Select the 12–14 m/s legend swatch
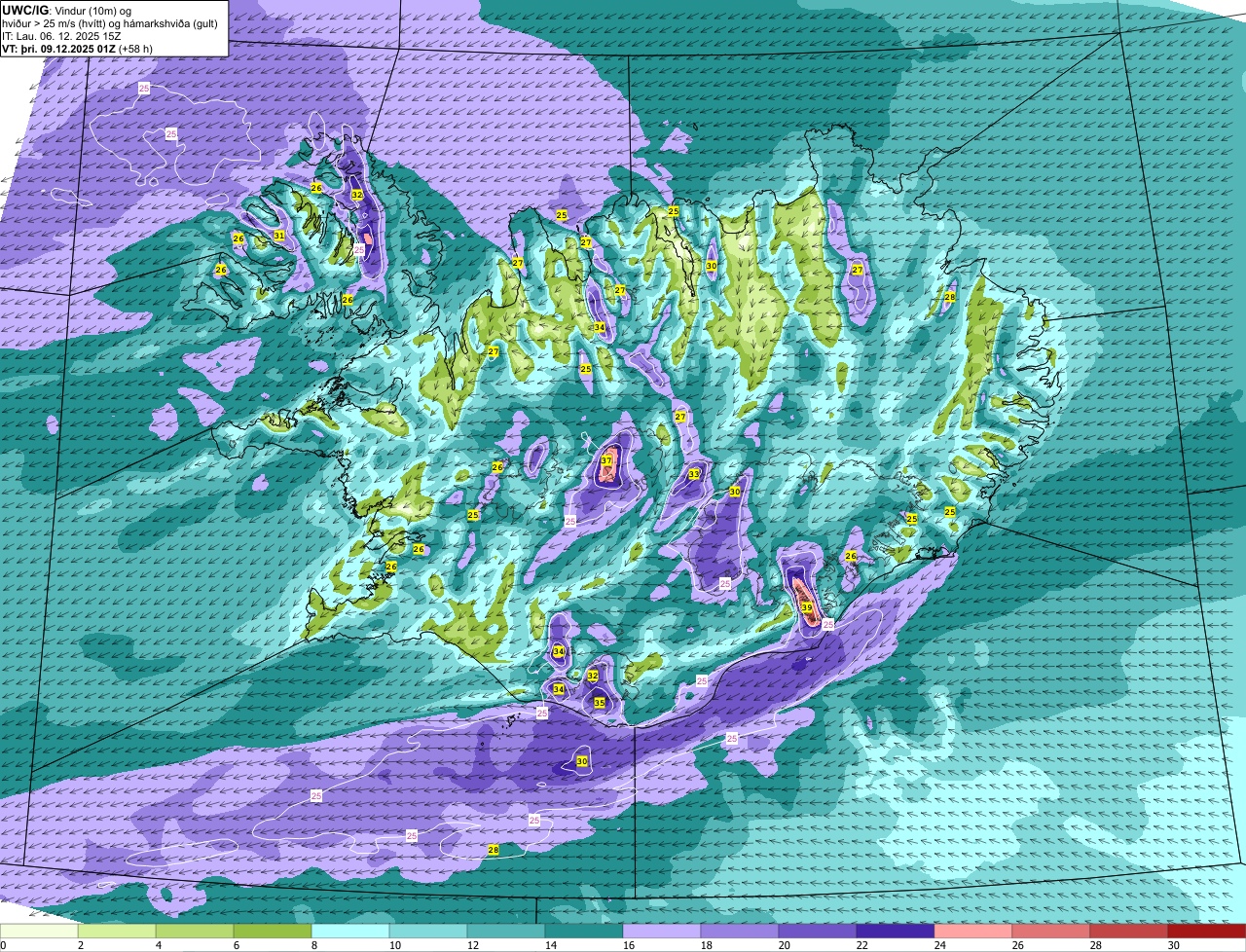 [x=506, y=931]
